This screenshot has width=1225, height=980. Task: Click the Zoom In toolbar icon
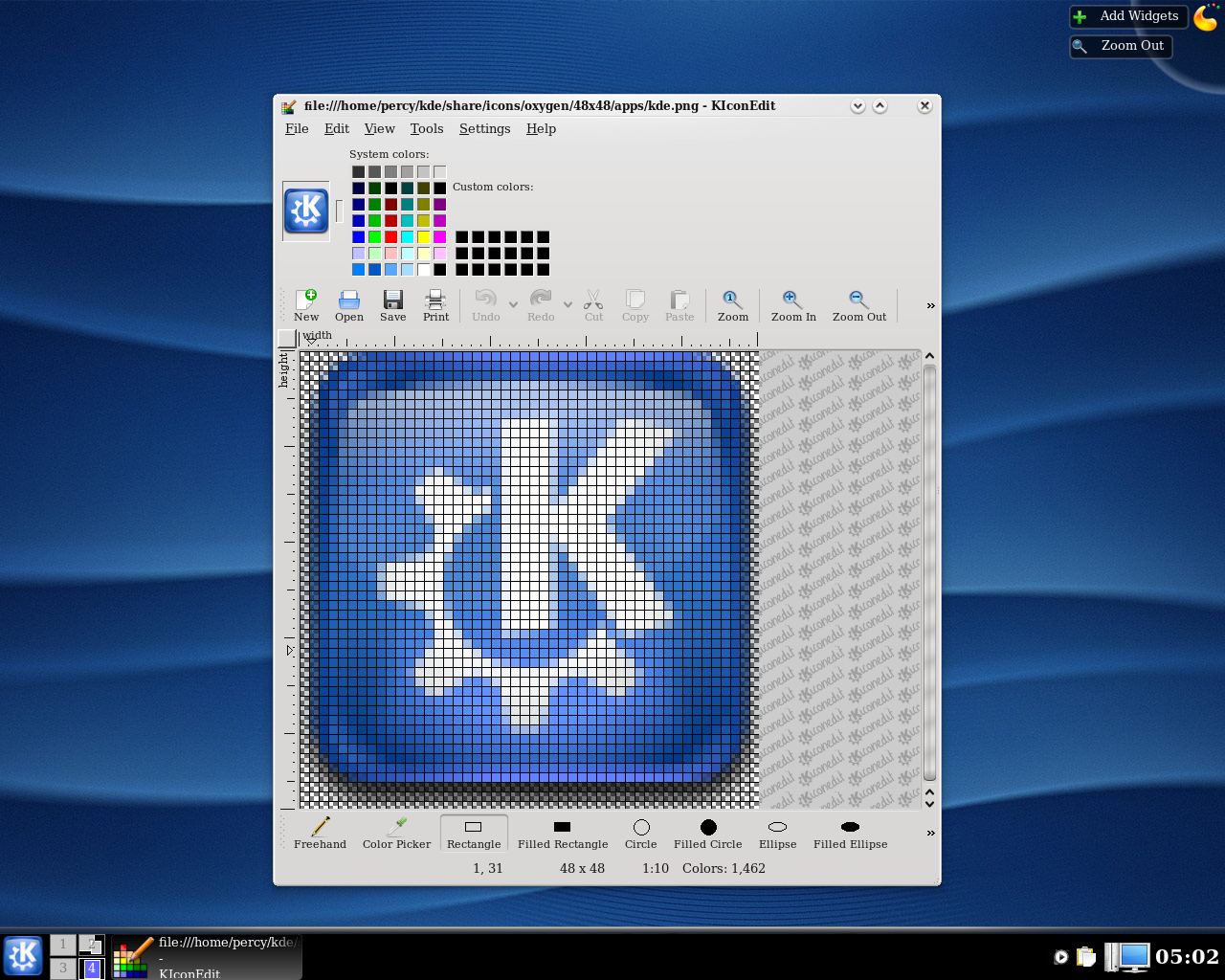click(793, 305)
